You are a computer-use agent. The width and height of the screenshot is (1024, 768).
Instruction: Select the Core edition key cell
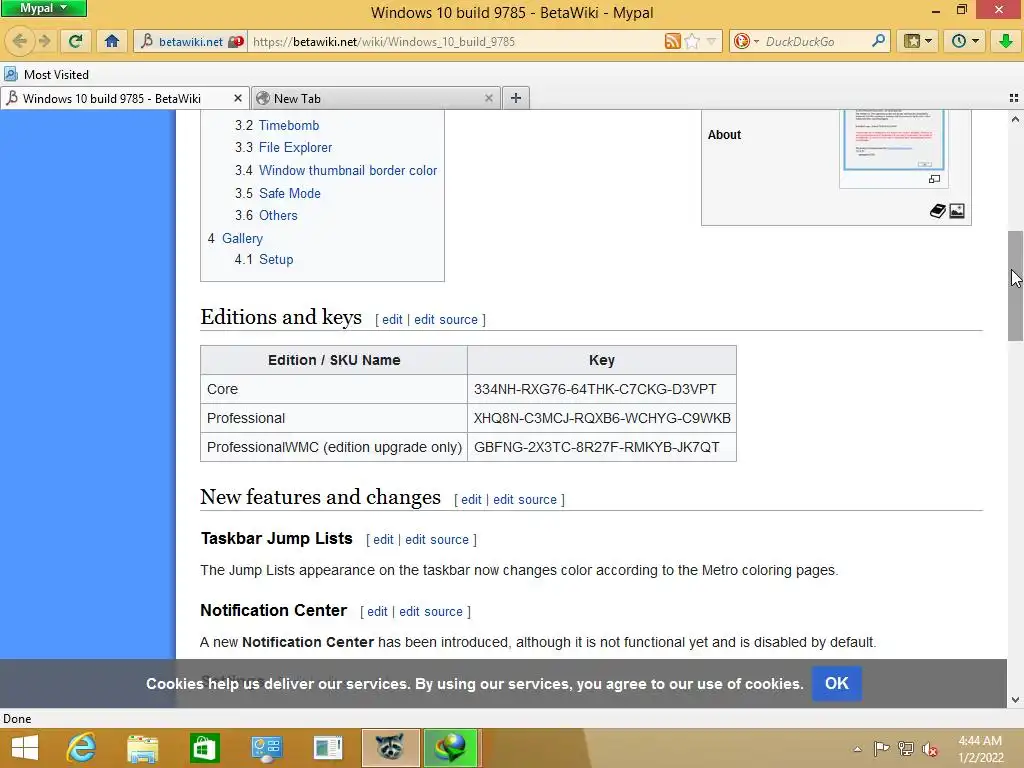coord(601,389)
